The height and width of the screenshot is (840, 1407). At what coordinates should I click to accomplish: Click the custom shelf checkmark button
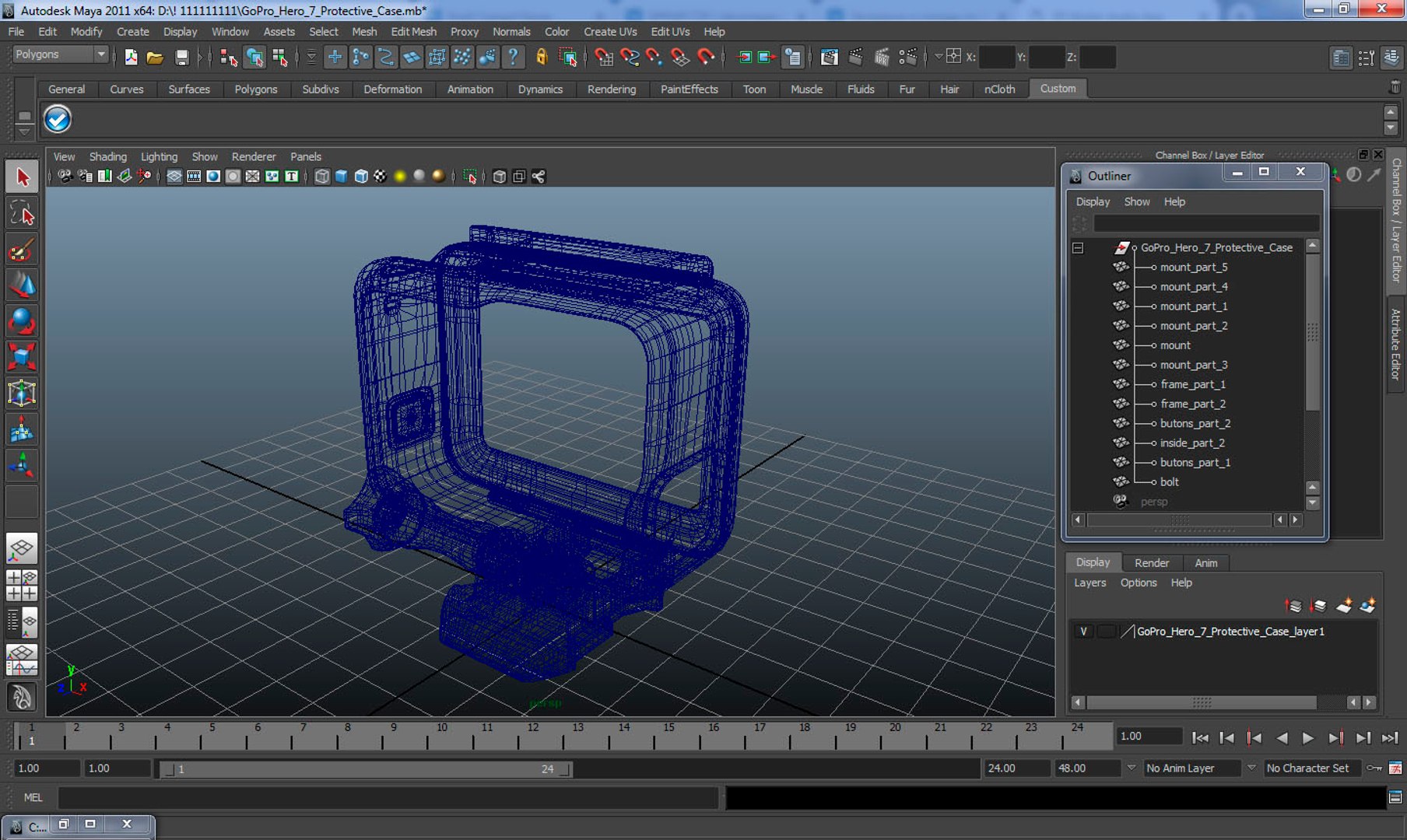(58, 119)
